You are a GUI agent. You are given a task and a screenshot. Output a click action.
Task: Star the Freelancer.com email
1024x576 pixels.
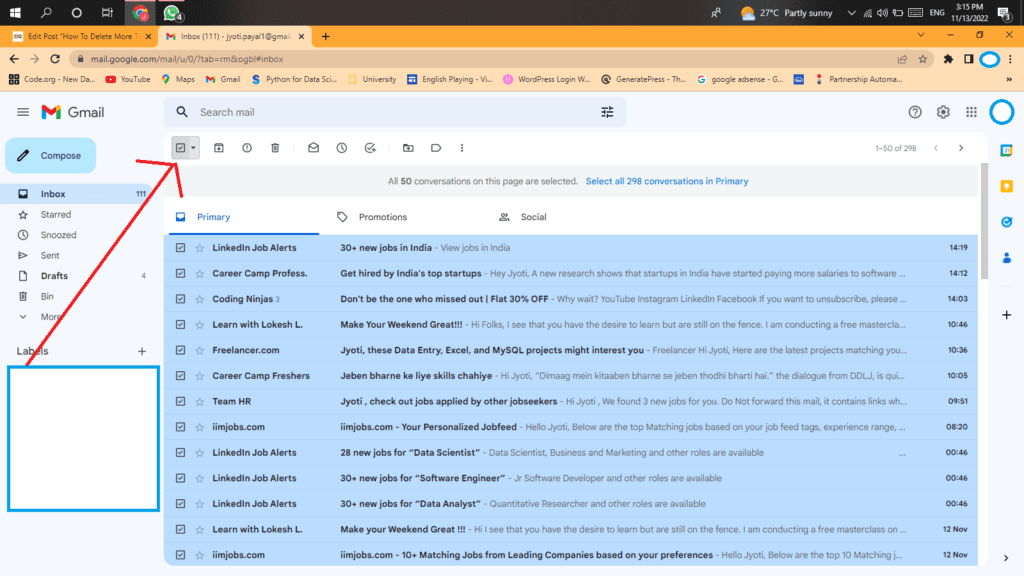point(200,351)
